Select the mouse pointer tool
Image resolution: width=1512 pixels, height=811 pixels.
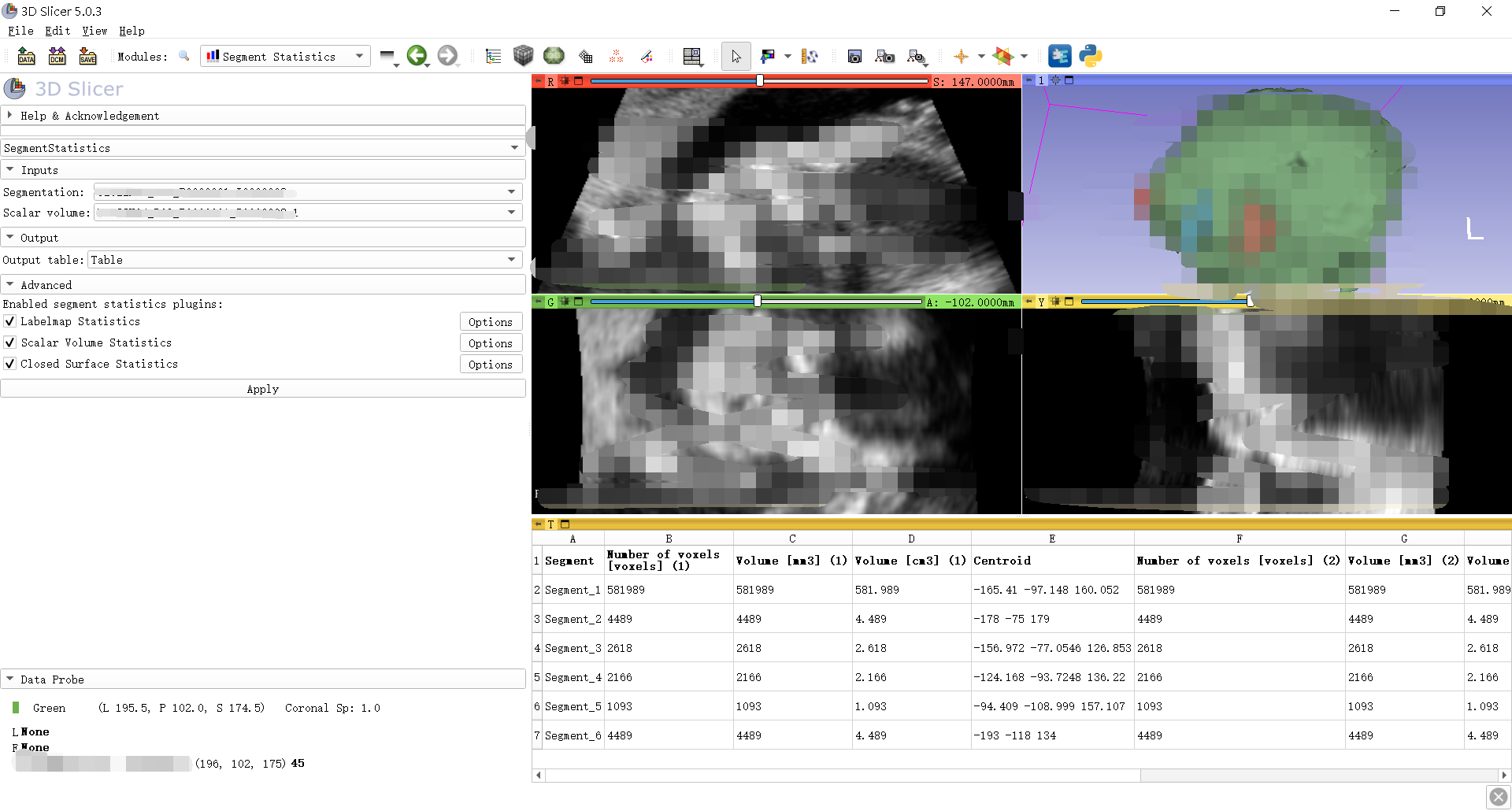736,56
